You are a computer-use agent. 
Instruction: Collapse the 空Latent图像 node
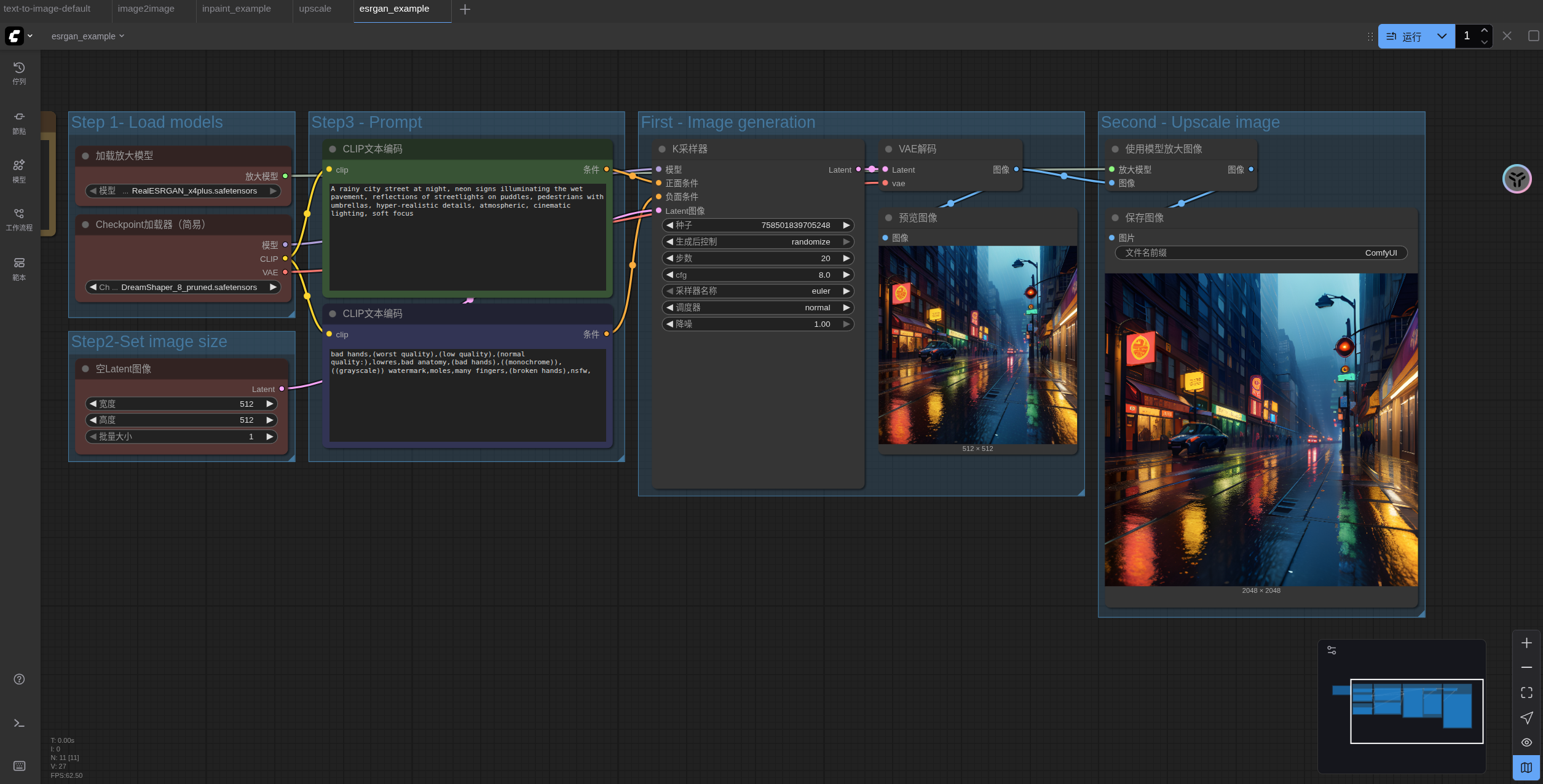pos(85,369)
